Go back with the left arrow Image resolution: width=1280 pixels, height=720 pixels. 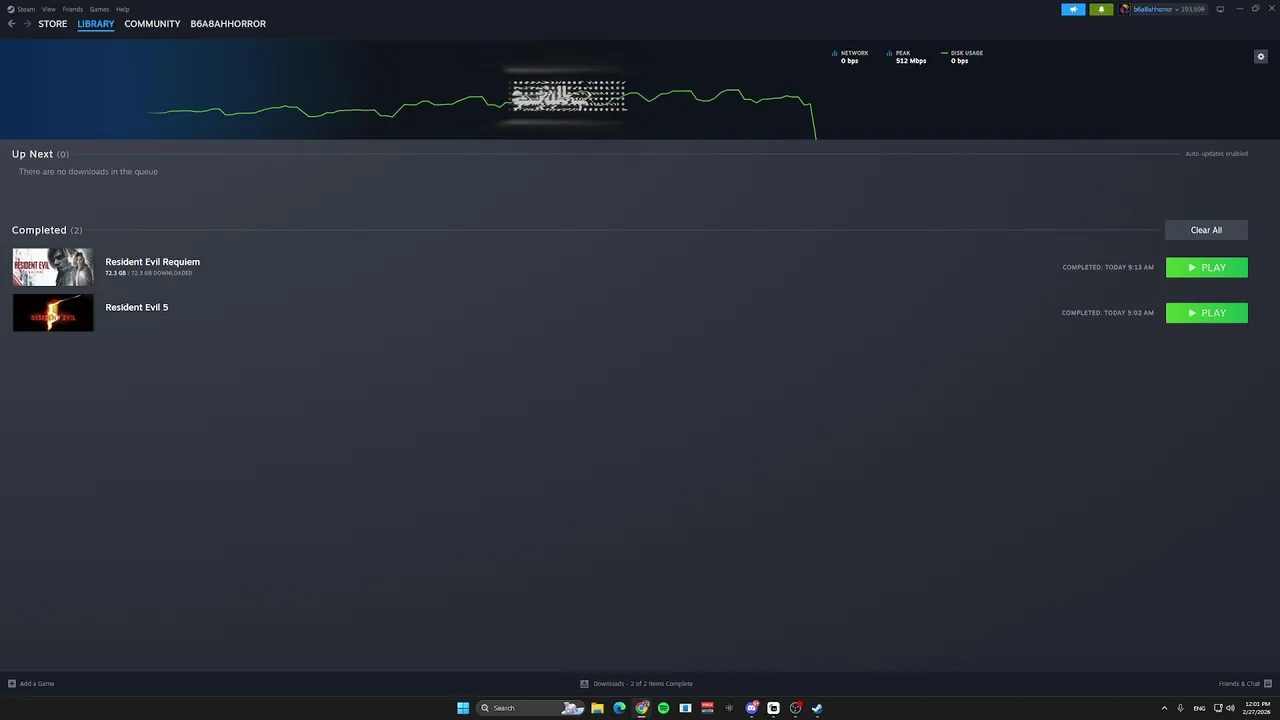(x=12, y=24)
